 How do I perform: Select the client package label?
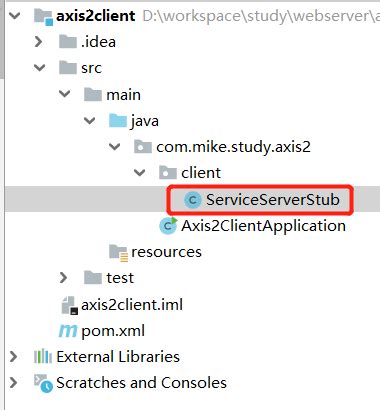click(201, 173)
